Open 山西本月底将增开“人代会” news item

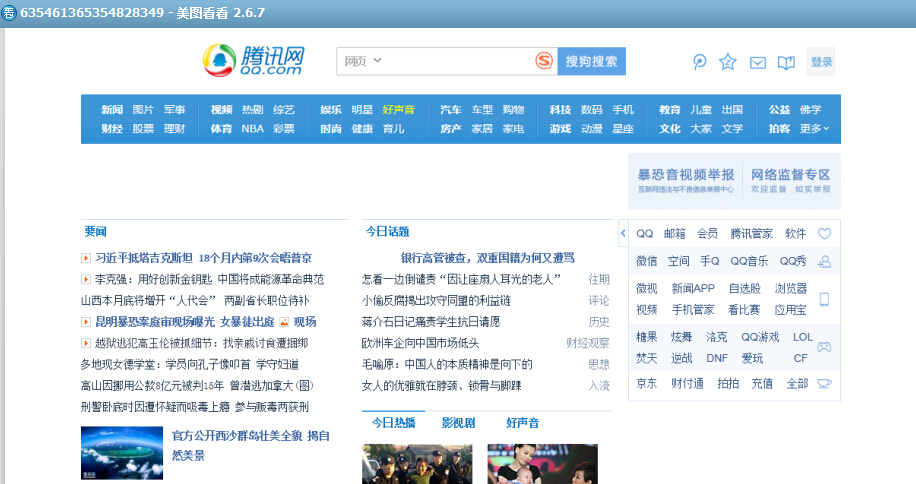pyautogui.click(x=195, y=301)
